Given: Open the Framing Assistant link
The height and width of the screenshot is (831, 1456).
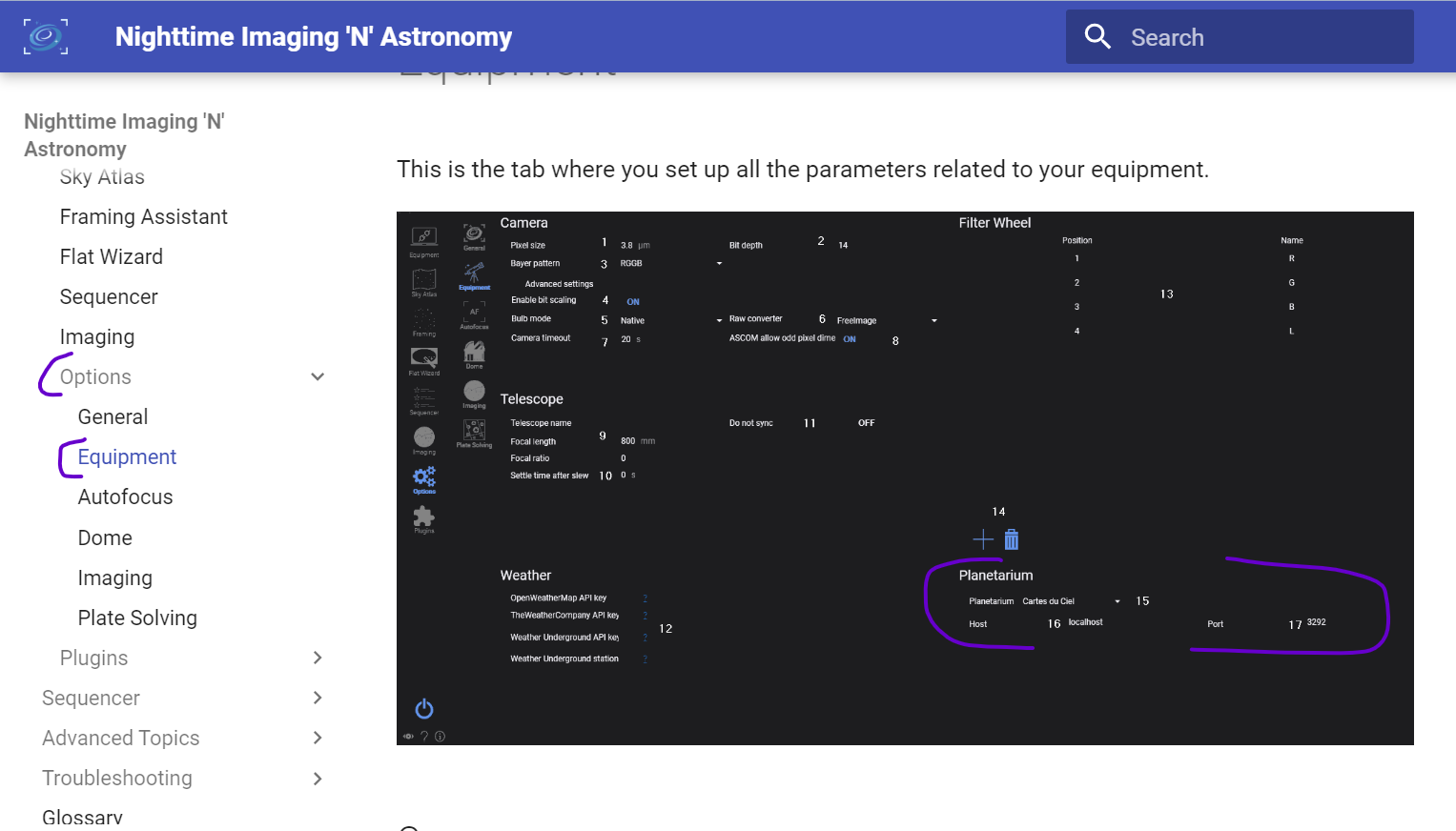Looking at the screenshot, I should pos(144,217).
